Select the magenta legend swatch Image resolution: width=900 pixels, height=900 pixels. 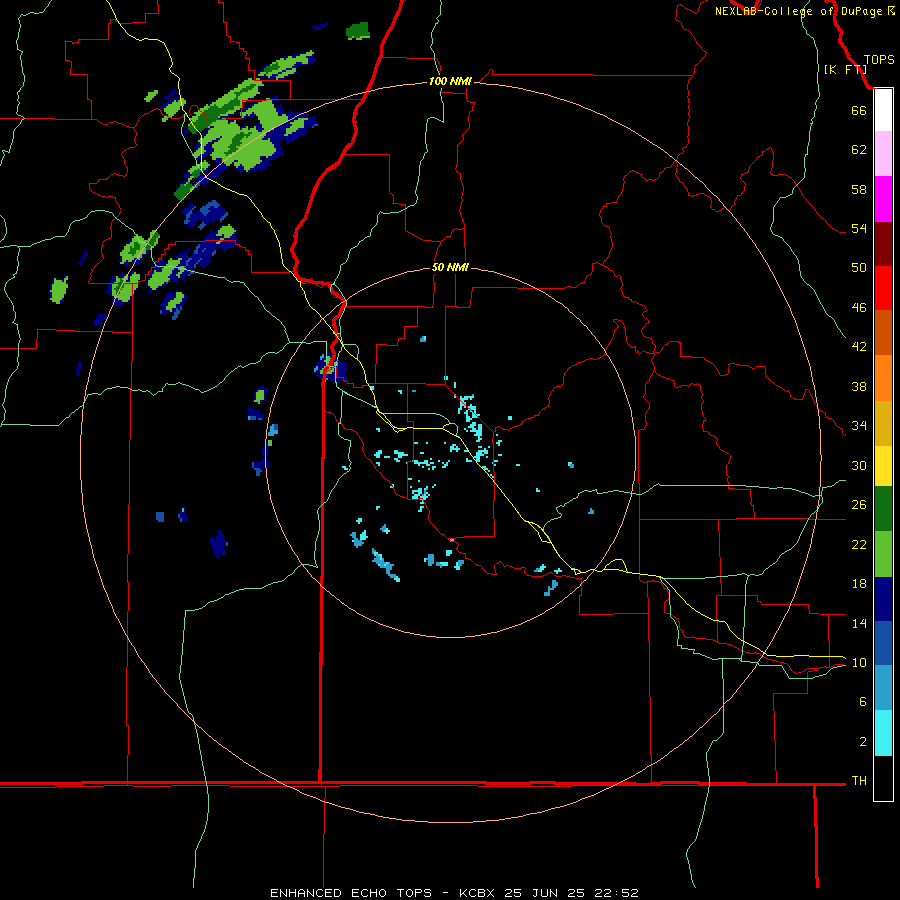pos(883,199)
